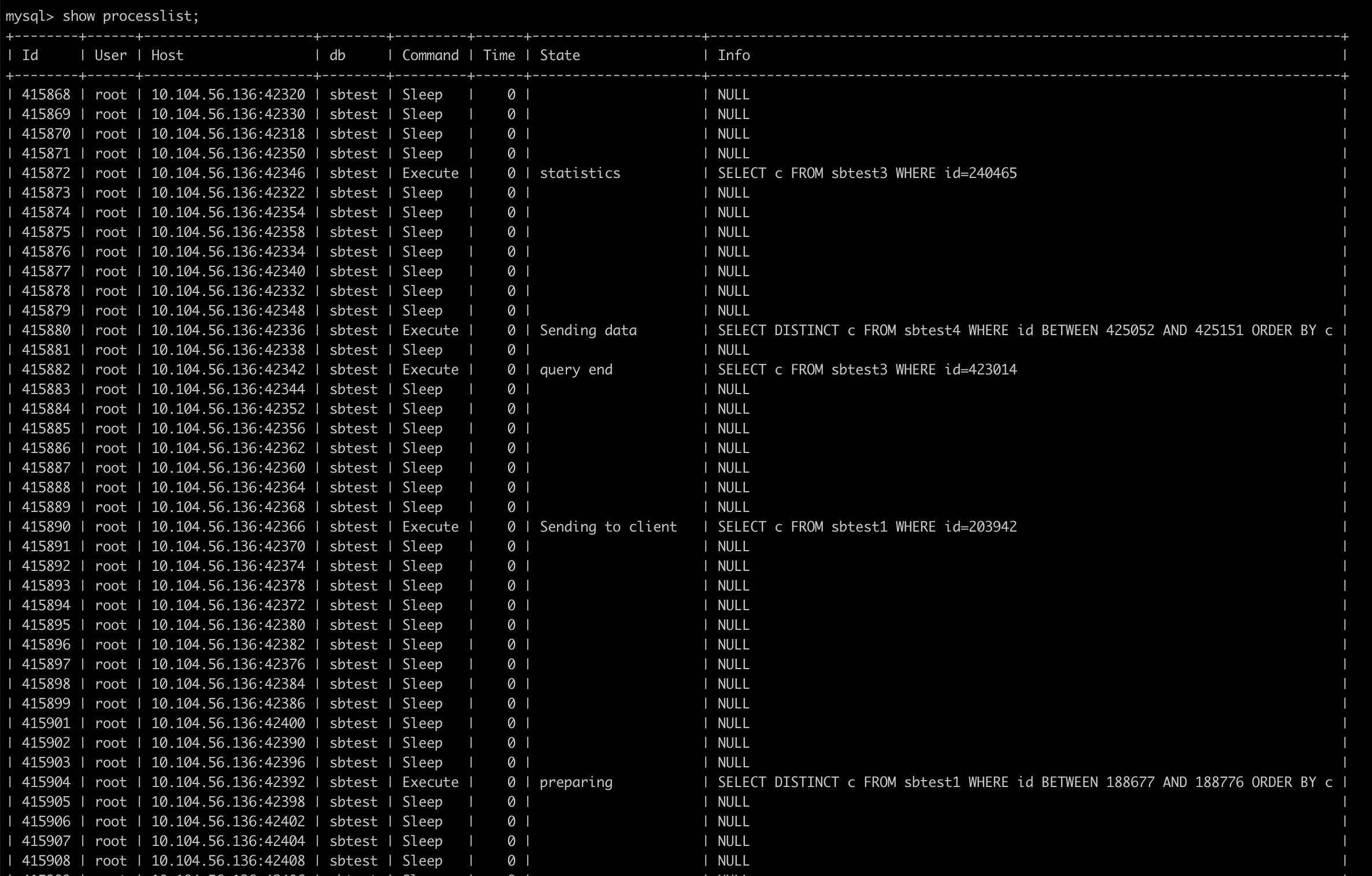Screen dimensions: 1372x876
Task: Click the 'show processlist;' command text
Action: pos(131,16)
